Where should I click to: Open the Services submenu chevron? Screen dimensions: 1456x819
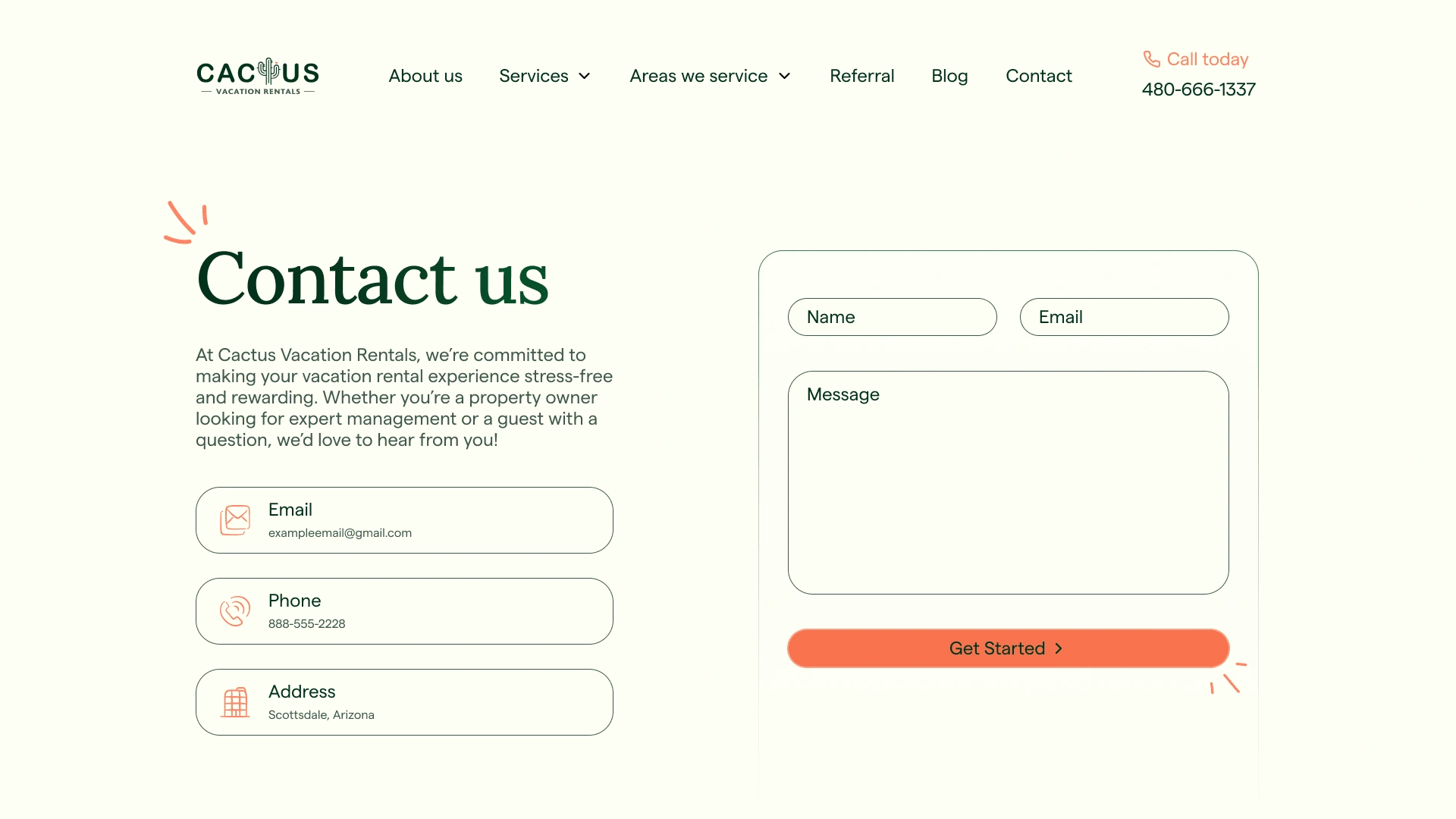point(585,75)
